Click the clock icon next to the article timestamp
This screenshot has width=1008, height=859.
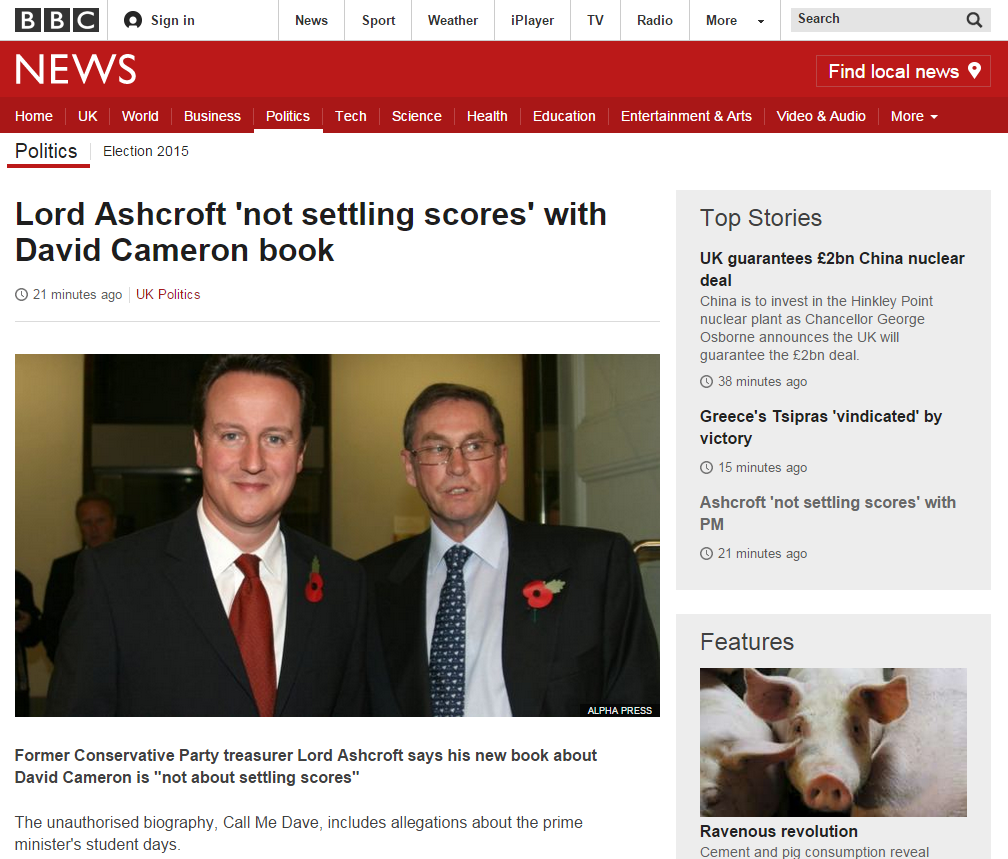(x=21, y=294)
